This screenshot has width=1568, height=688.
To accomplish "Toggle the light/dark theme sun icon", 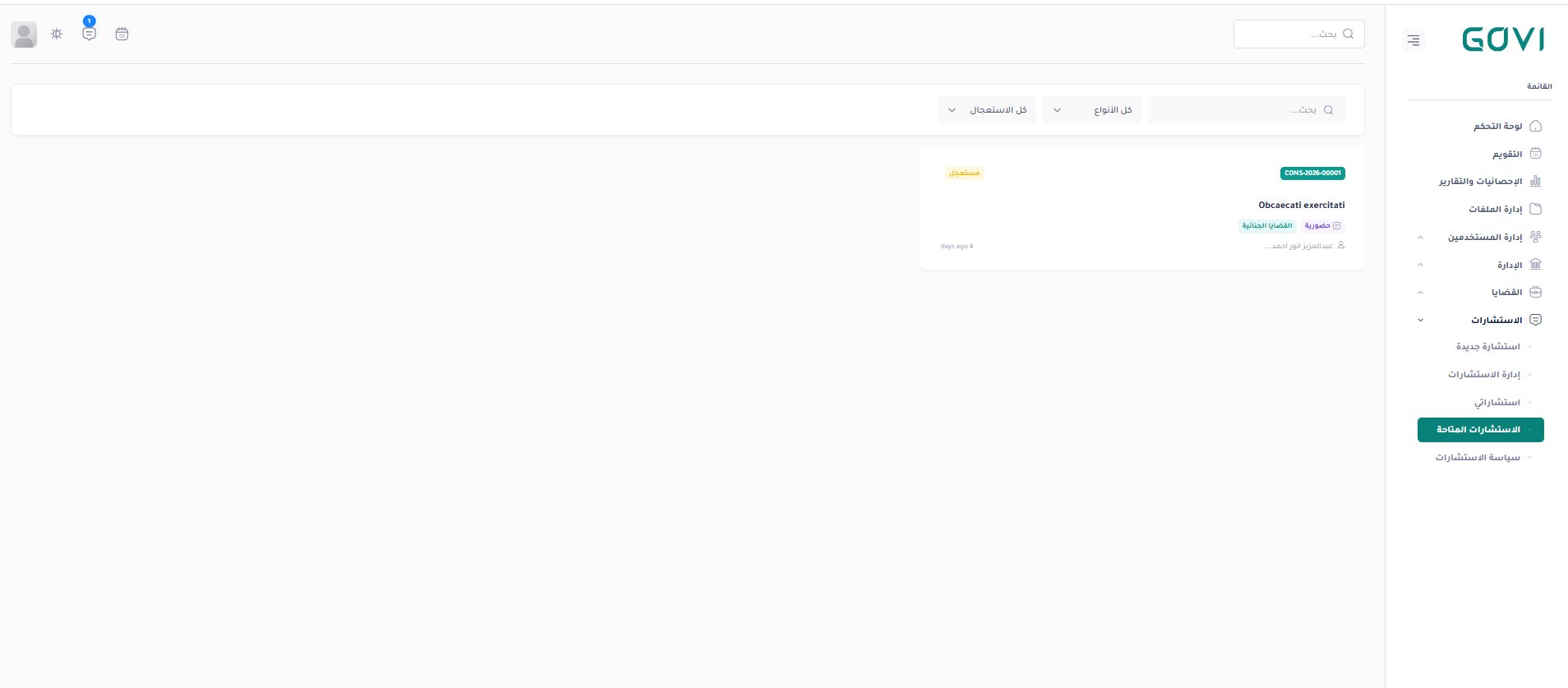I will point(57,35).
